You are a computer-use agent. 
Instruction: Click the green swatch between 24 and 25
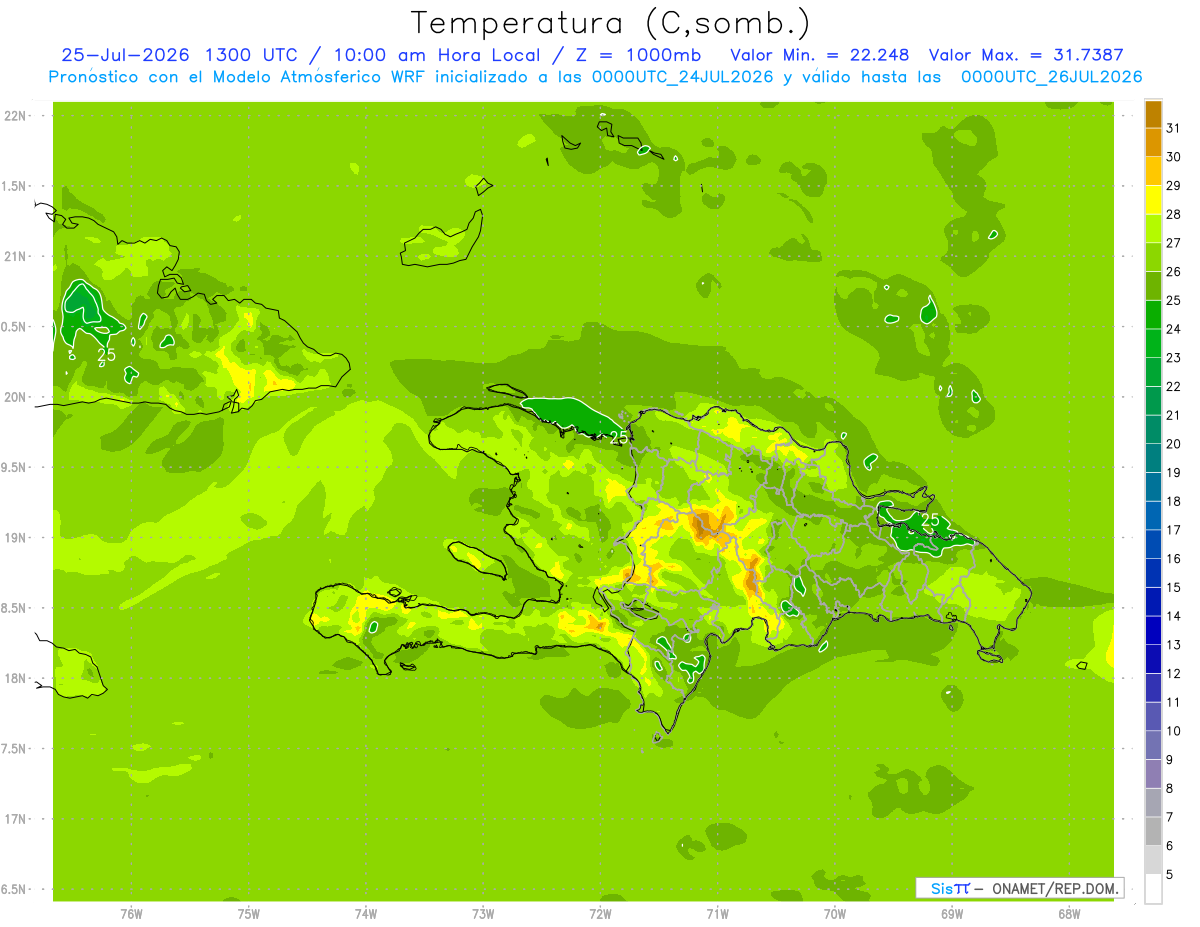(1153, 314)
